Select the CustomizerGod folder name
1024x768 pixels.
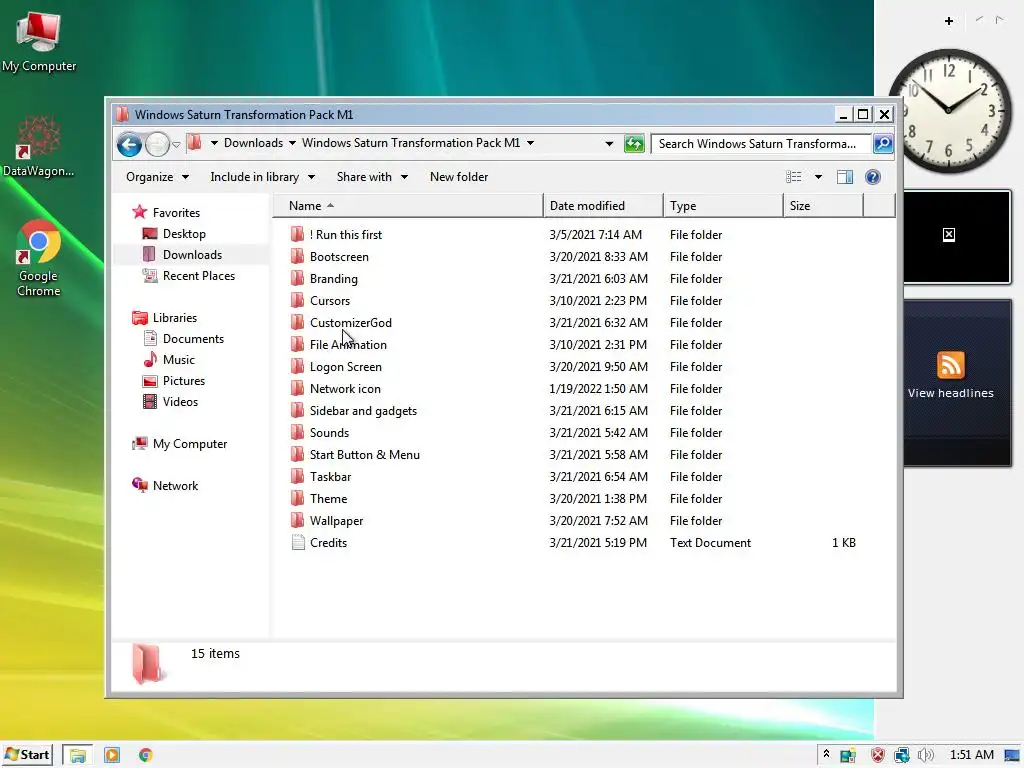click(351, 323)
